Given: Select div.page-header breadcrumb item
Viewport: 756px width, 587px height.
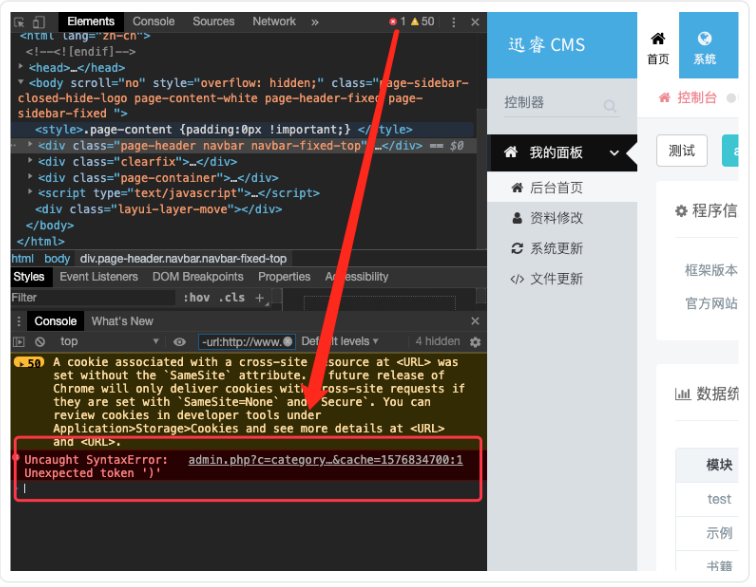Looking at the screenshot, I should tap(184, 260).
